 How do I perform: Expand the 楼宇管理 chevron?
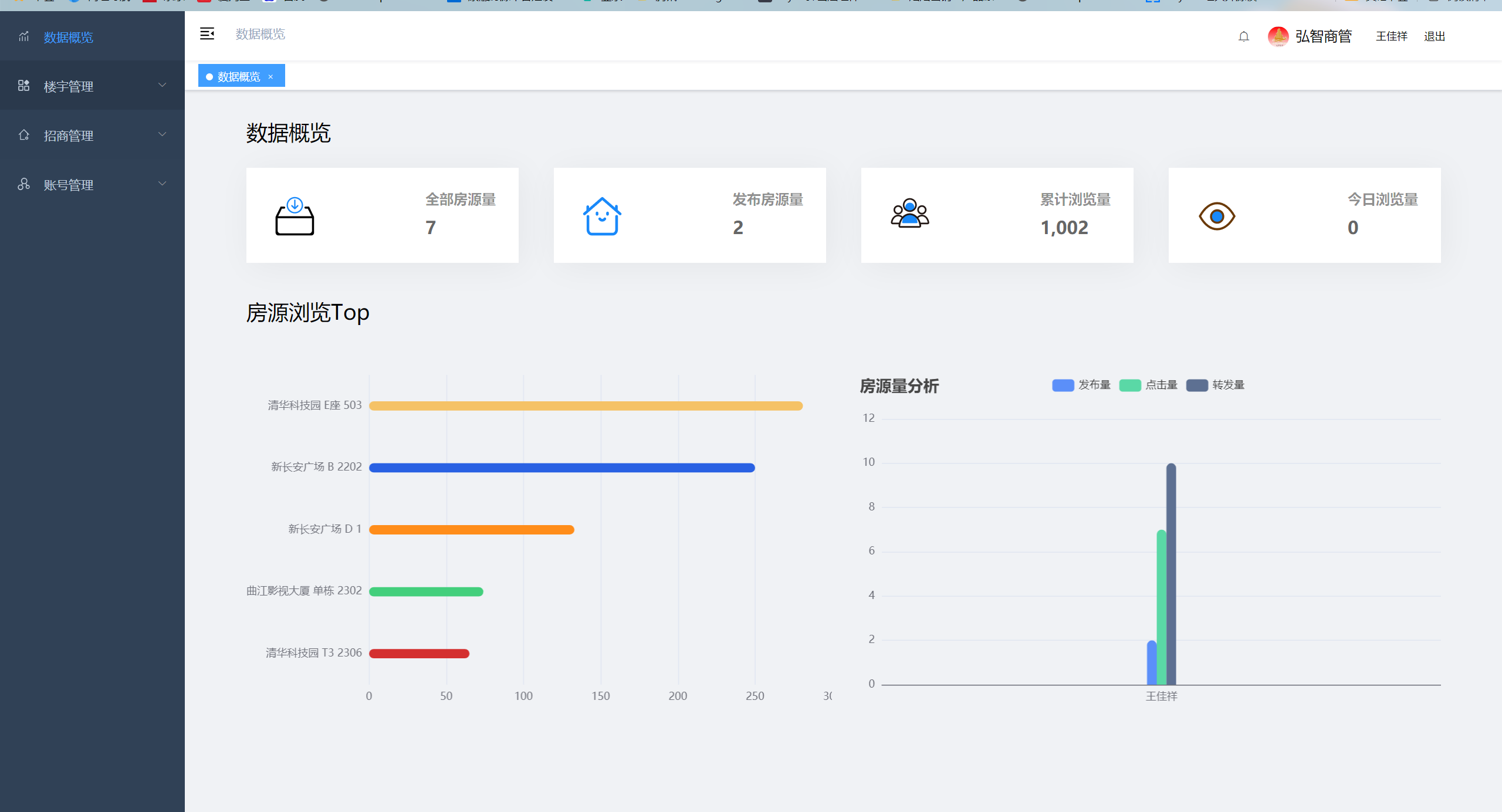(163, 86)
